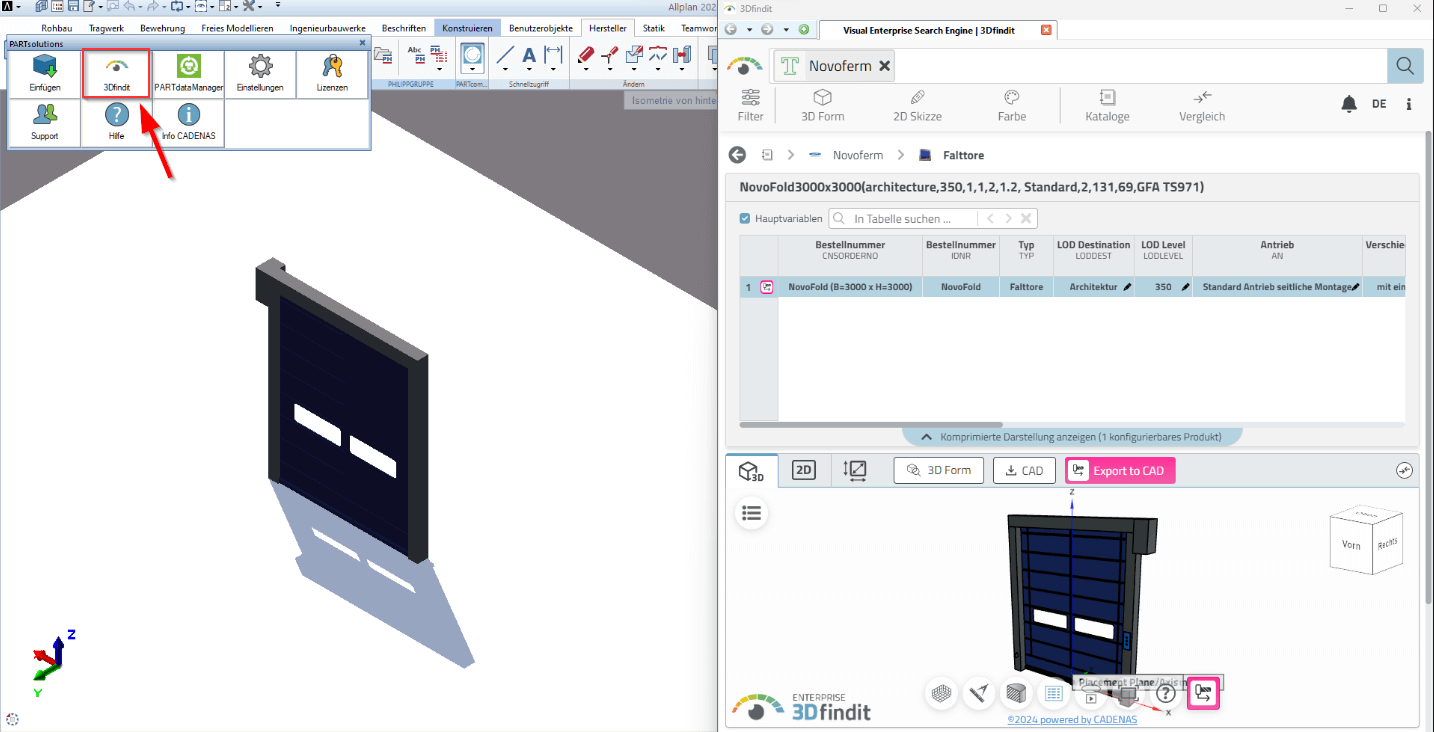Click the PARTcommunity ribbon icon
1434x732 pixels.
[473, 56]
